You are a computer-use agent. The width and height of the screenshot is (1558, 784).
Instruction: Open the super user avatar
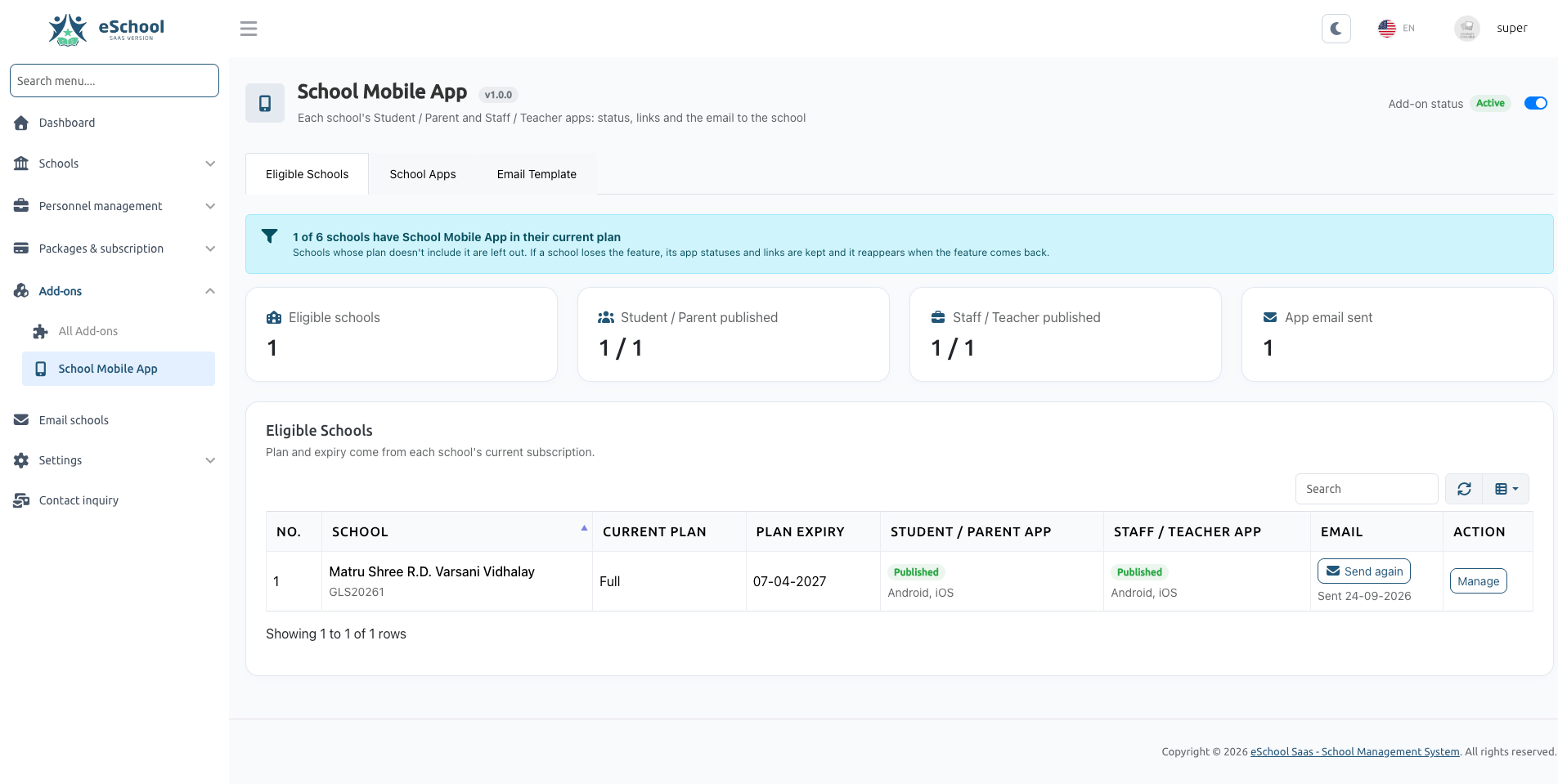pos(1467,29)
